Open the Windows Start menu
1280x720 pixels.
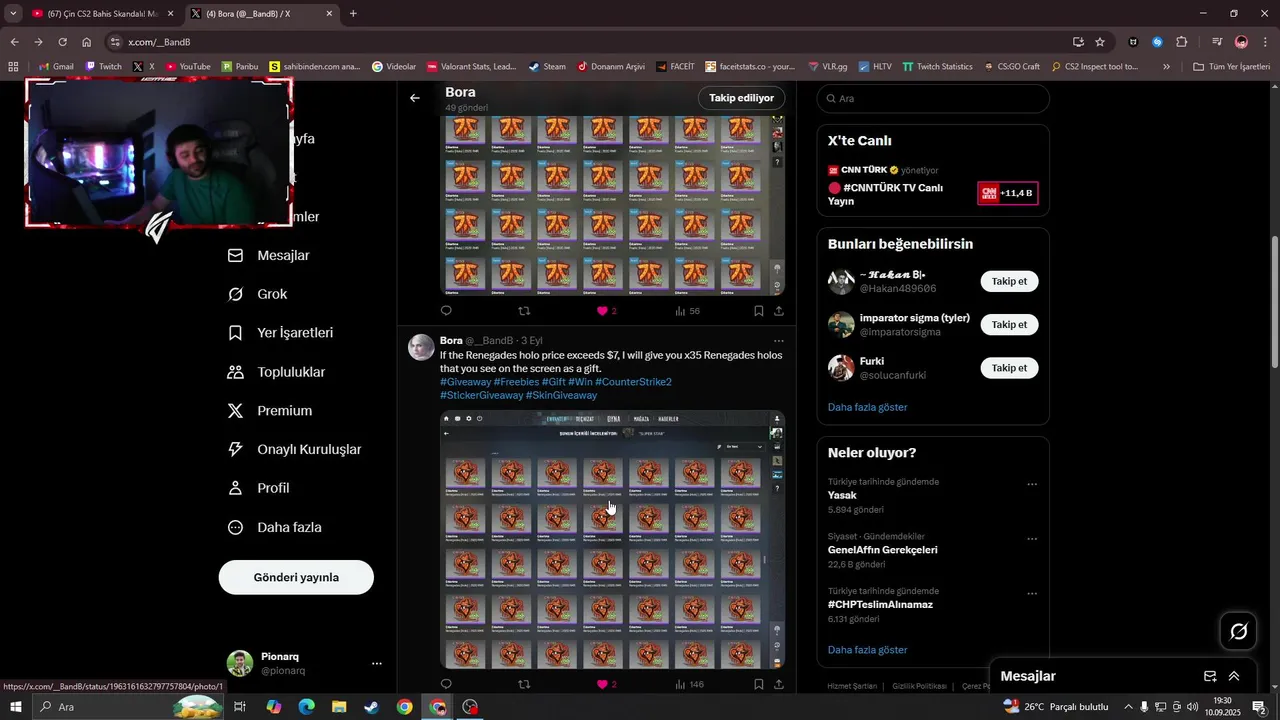[15, 707]
